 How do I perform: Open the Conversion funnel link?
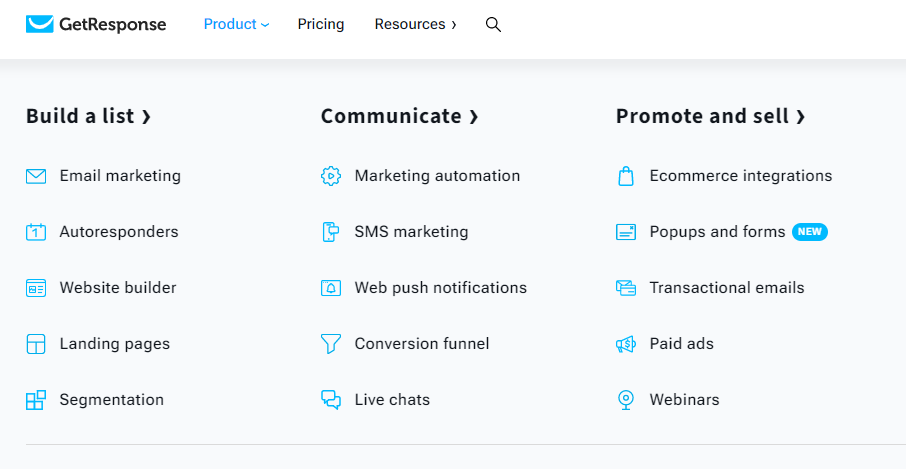(x=422, y=344)
